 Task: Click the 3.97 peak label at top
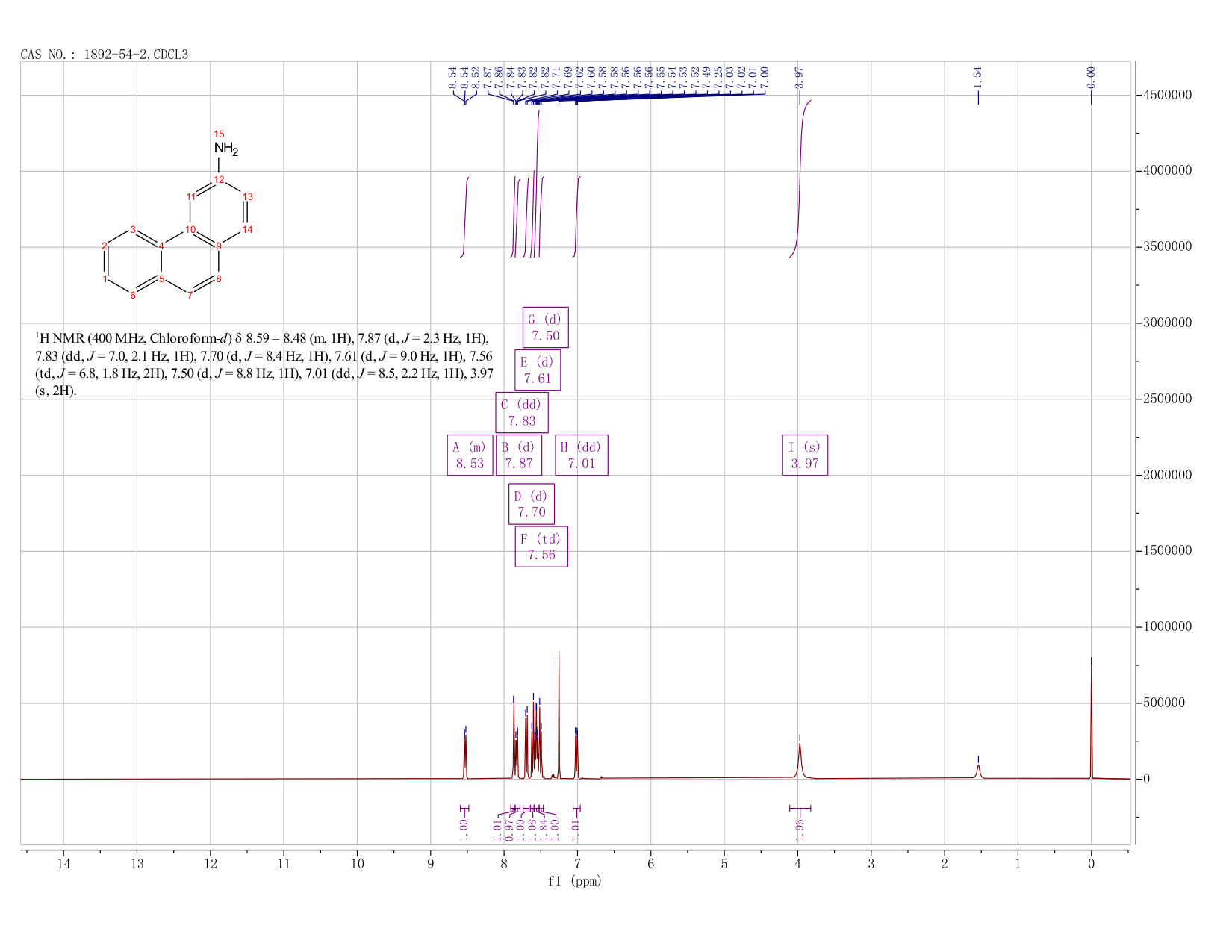(799, 76)
